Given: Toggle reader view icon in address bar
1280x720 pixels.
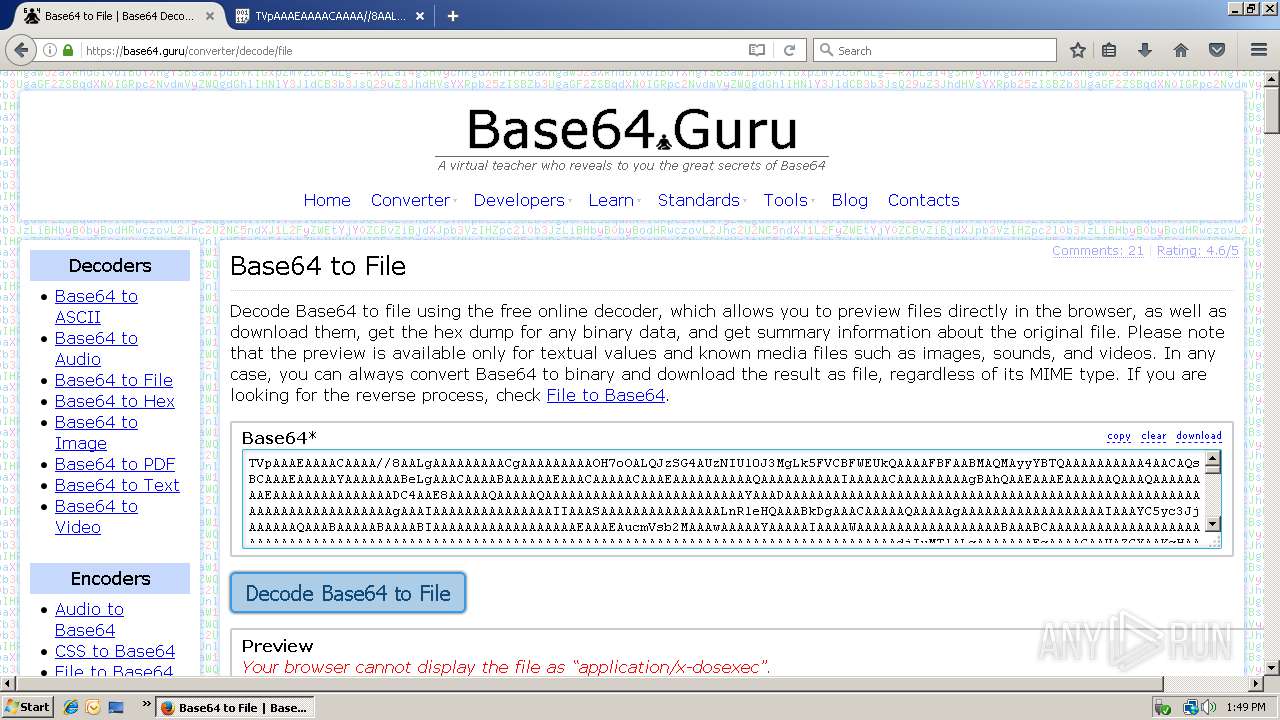Looking at the screenshot, I should (x=757, y=50).
